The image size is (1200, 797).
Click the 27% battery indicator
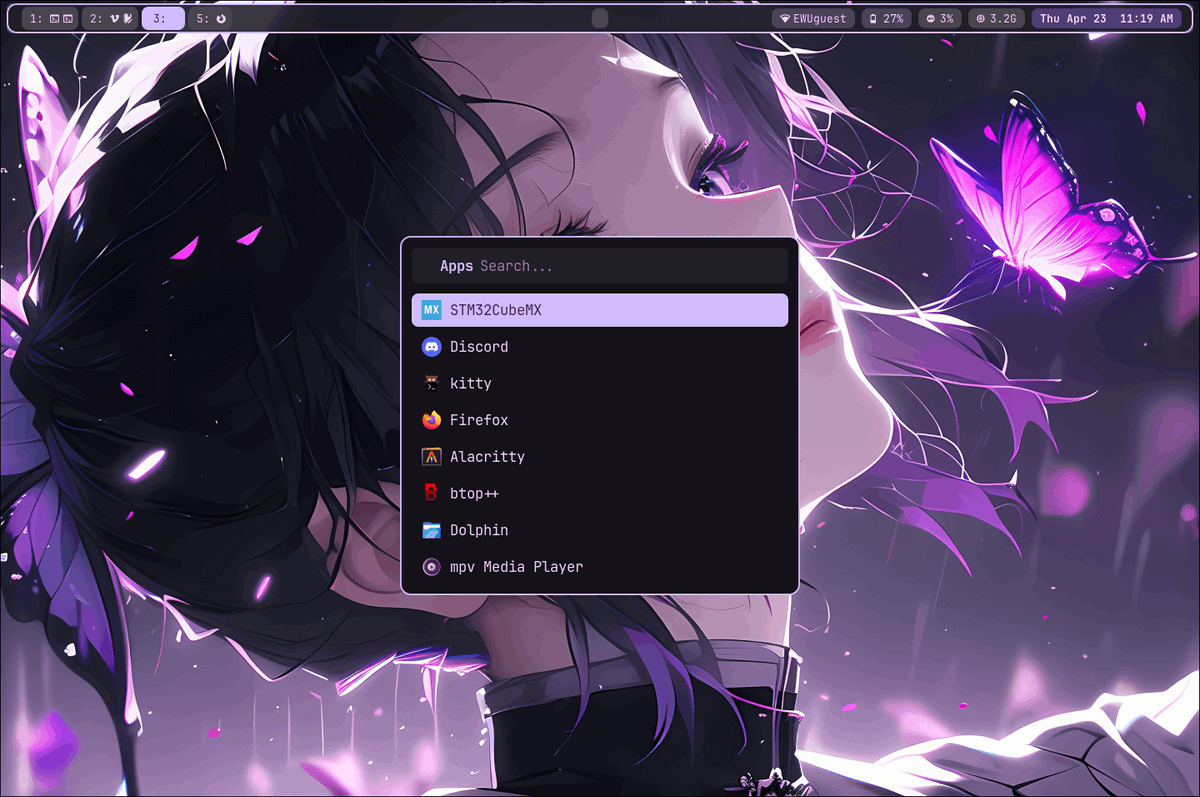(887, 18)
